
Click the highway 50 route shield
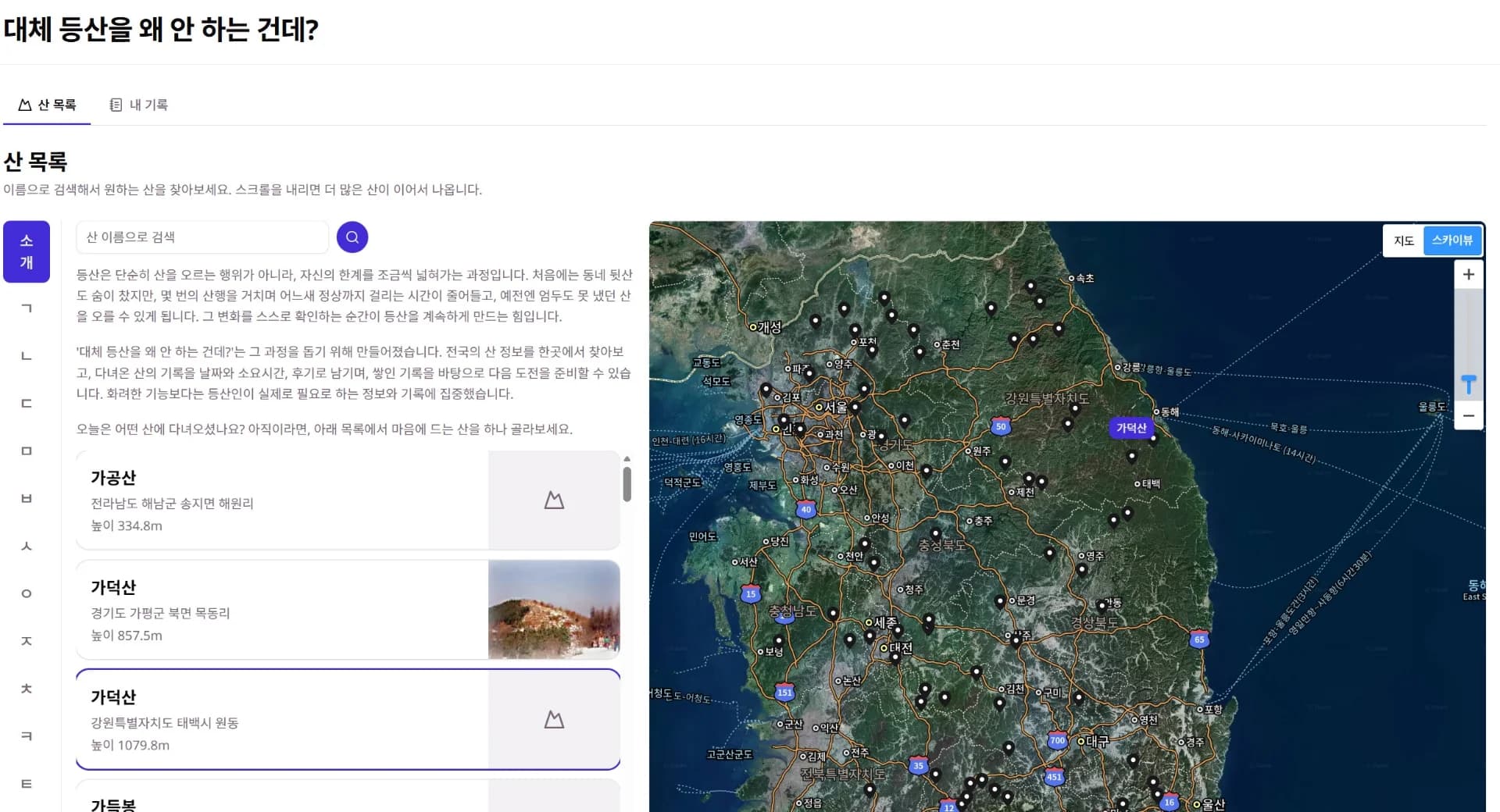point(1001,426)
